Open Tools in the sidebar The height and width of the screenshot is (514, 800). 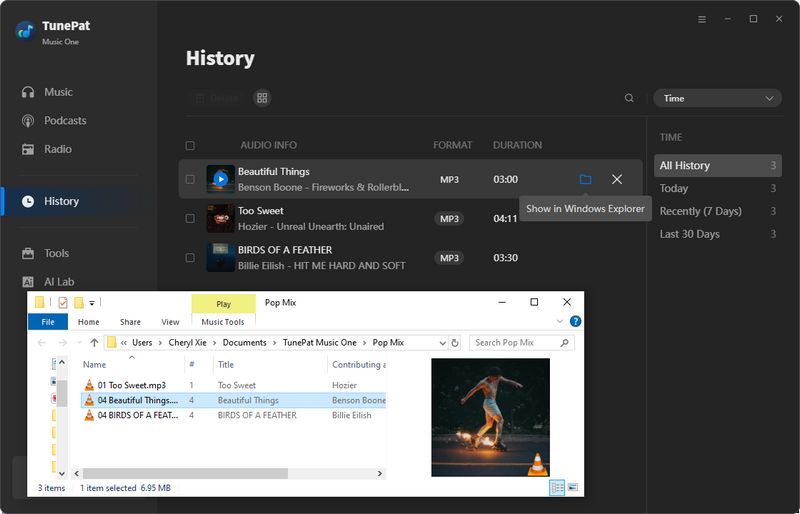(45, 253)
